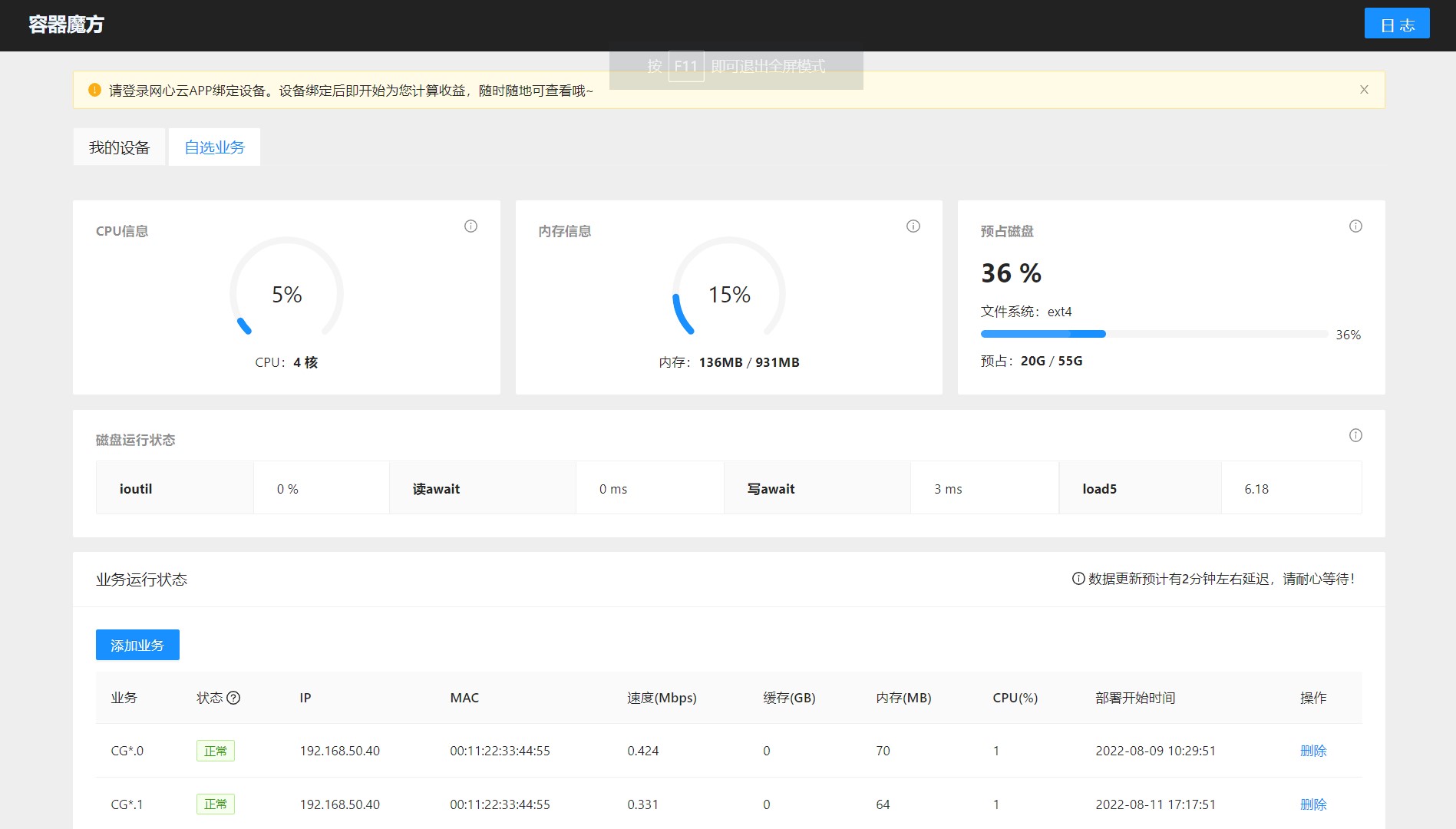The height and width of the screenshot is (829, 1456).
Task: Click speed value 0.331
Action: click(643, 804)
